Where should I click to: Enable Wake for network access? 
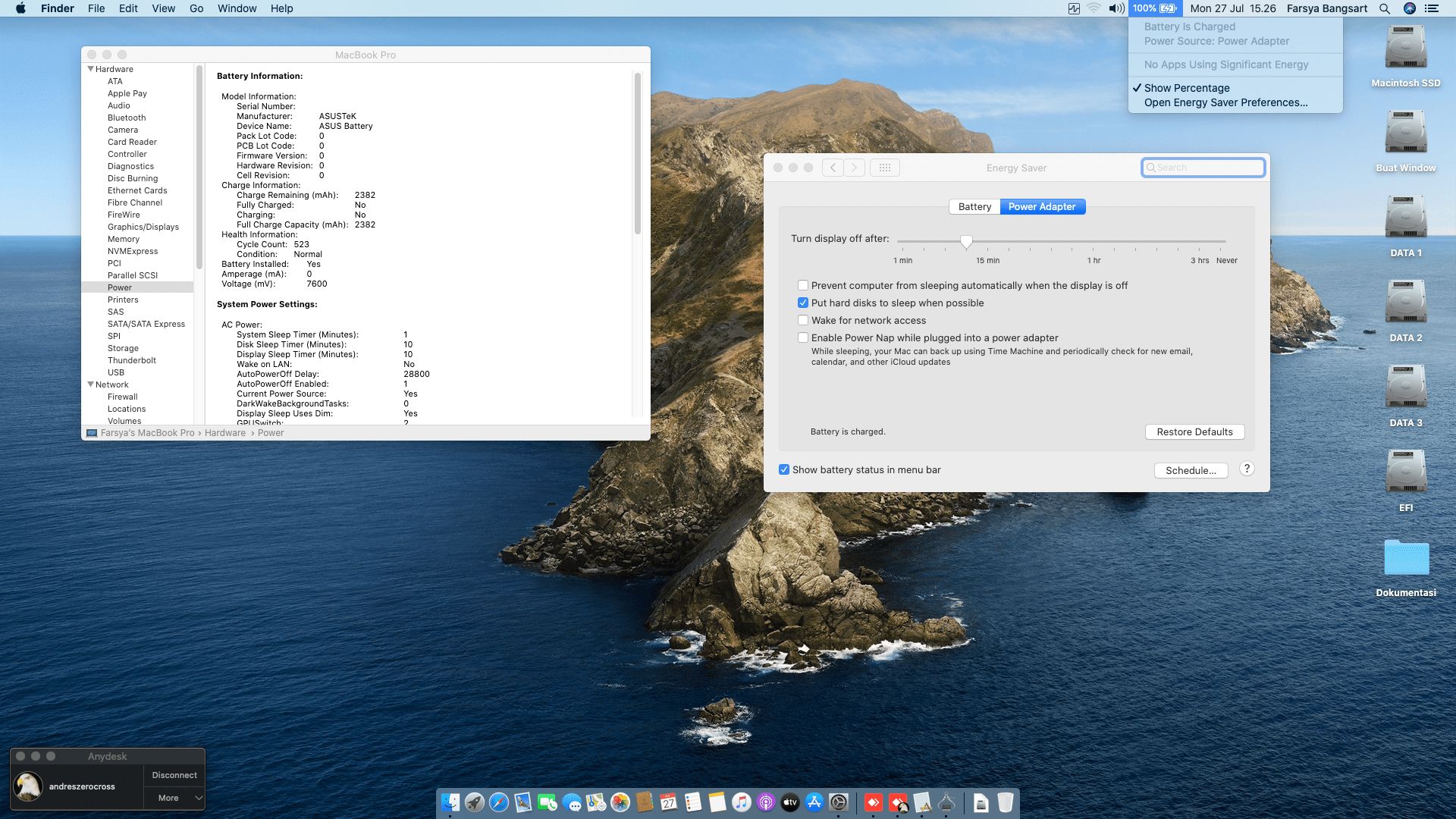pos(803,320)
